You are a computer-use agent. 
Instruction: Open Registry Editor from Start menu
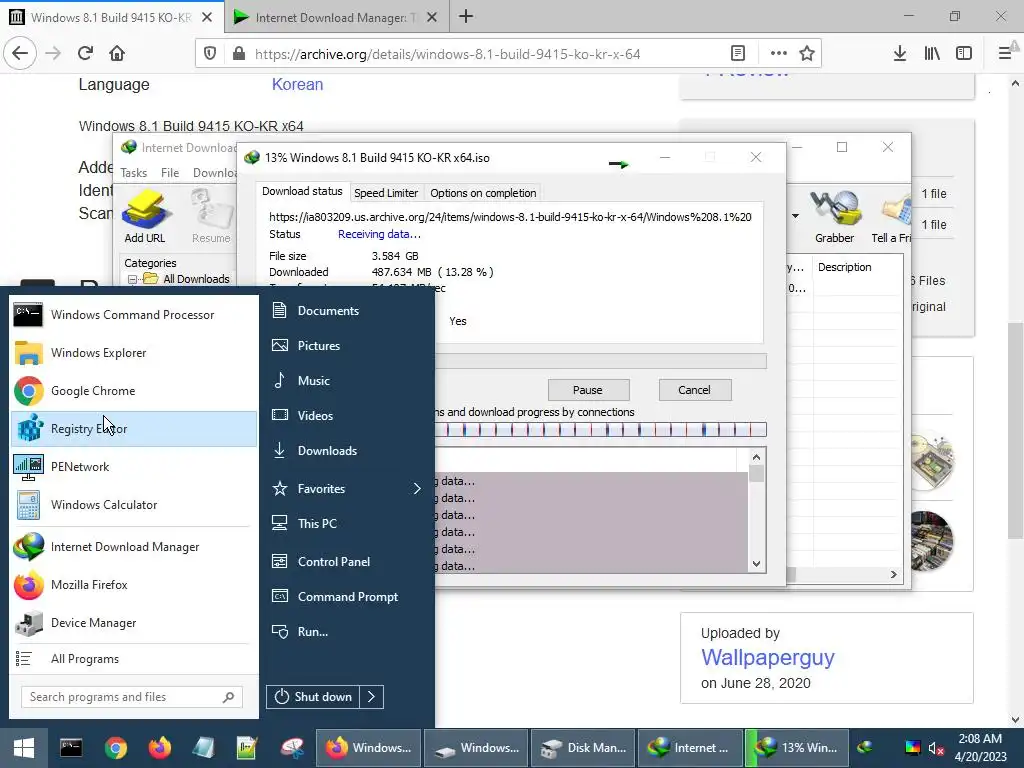(134, 429)
